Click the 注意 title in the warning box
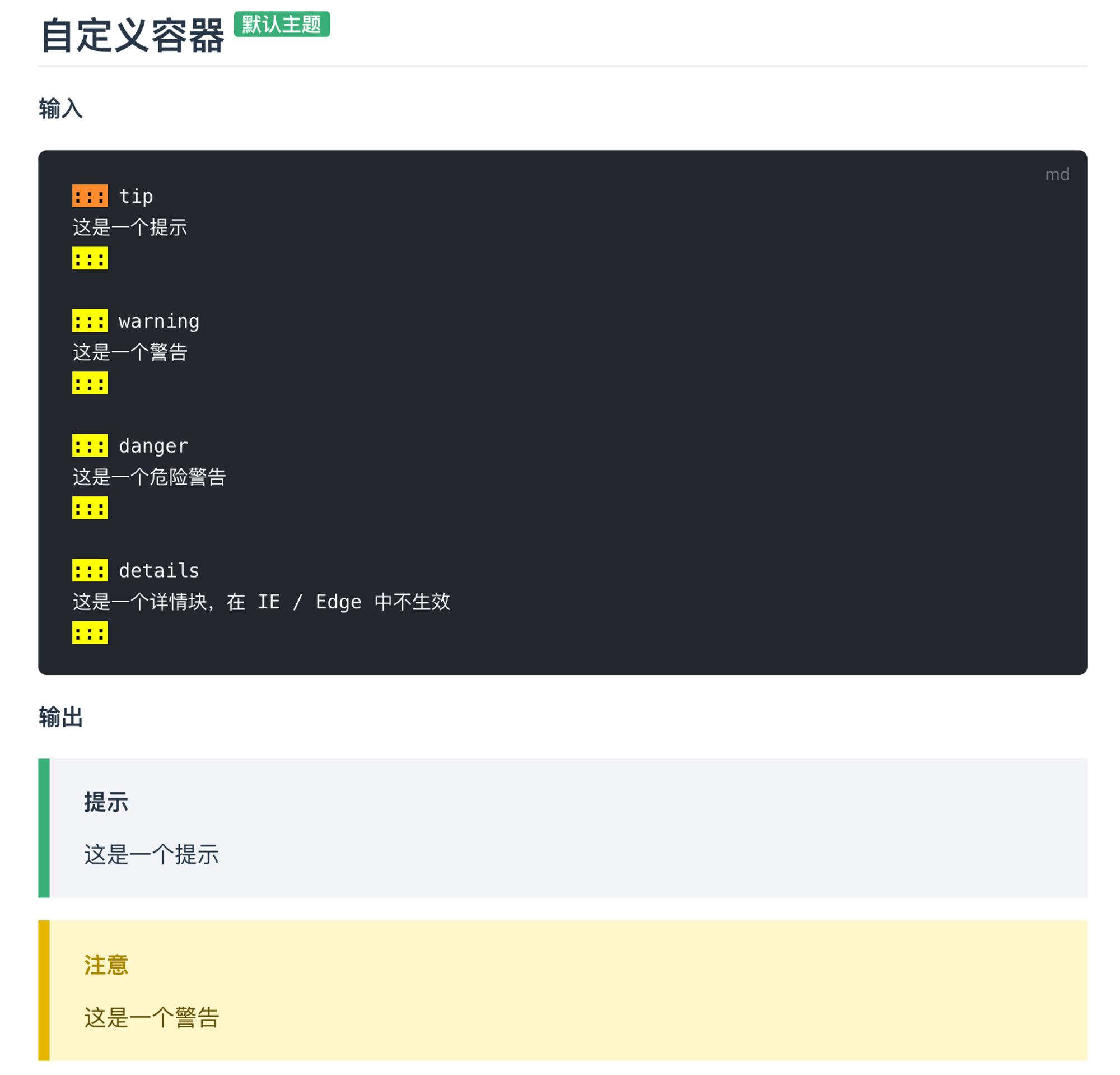The height and width of the screenshot is (1075, 1120). (106, 965)
